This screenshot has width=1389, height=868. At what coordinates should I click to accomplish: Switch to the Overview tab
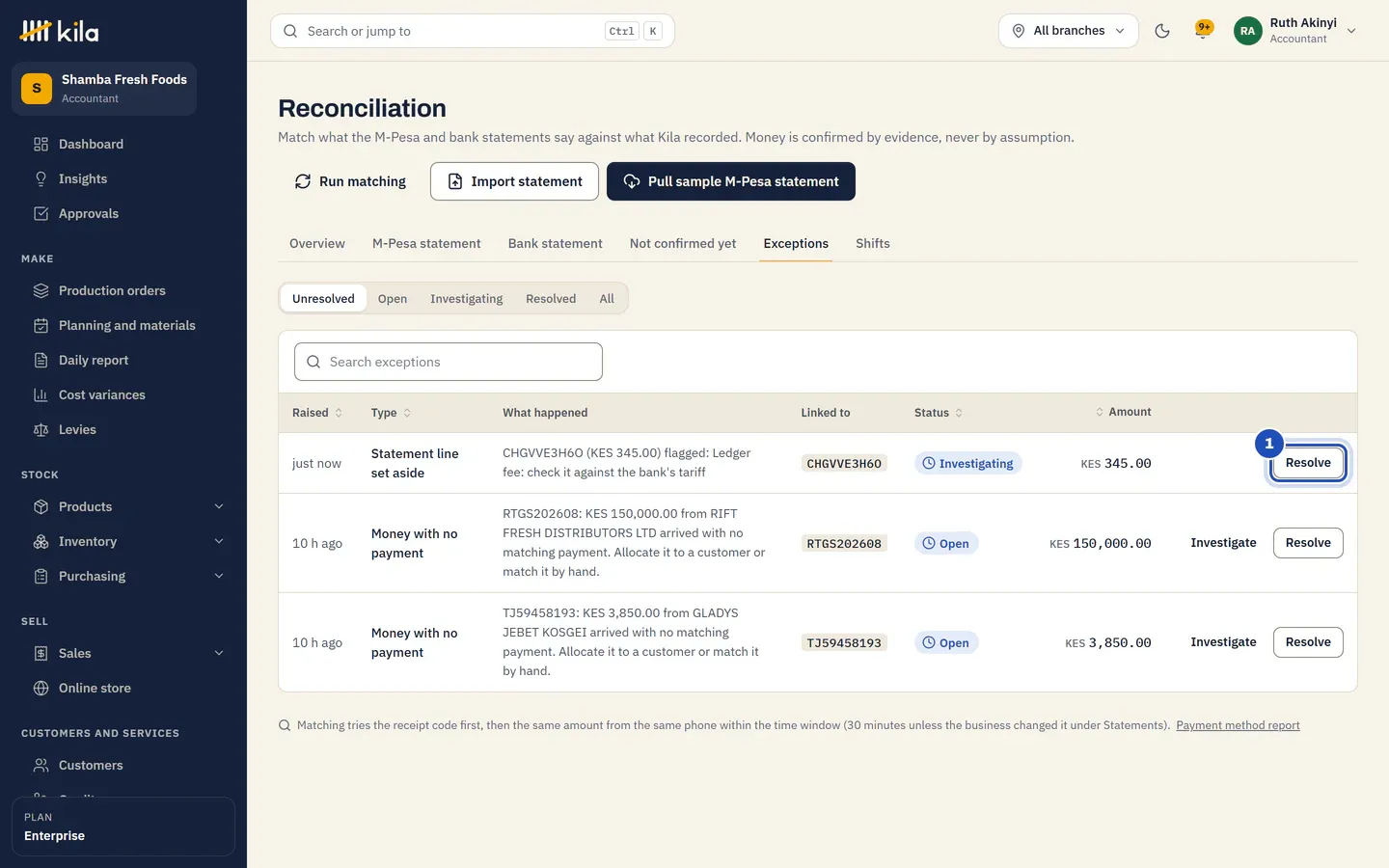[317, 243]
